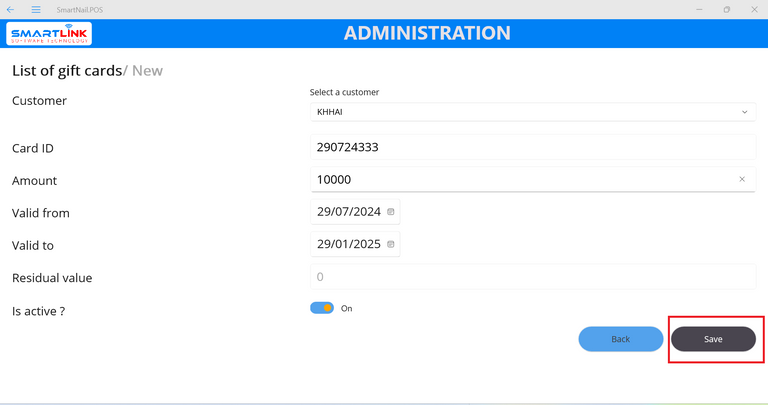Open the calendar icon for Valid from
The image size is (768, 405).
(x=391, y=212)
